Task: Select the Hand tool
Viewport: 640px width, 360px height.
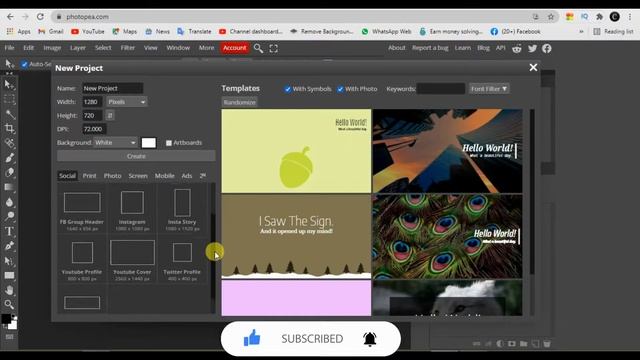Action: tap(9, 290)
